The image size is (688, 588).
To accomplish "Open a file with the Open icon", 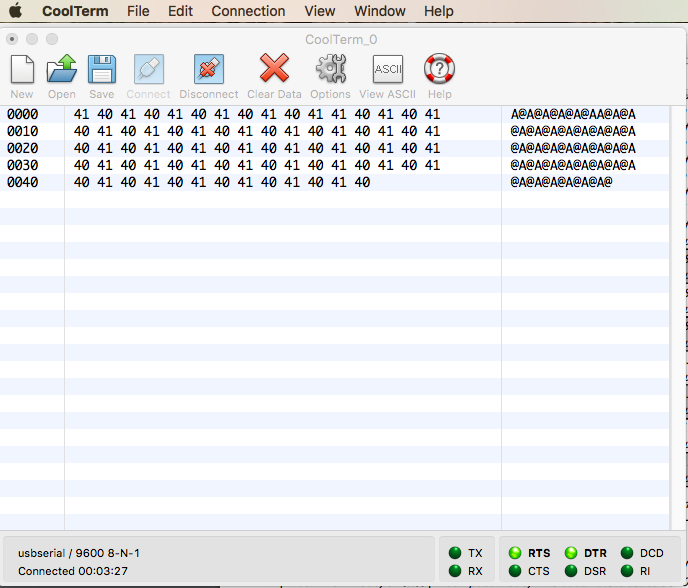I will (x=62, y=68).
